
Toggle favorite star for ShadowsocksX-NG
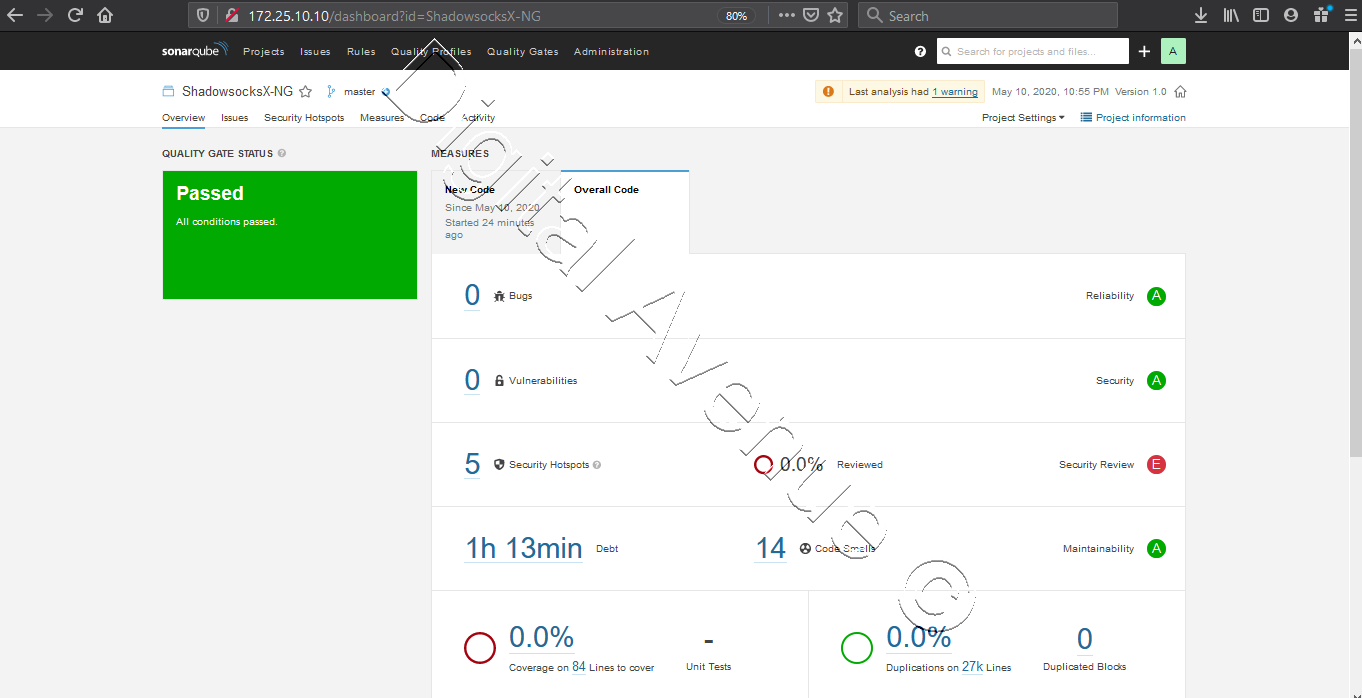tap(305, 91)
